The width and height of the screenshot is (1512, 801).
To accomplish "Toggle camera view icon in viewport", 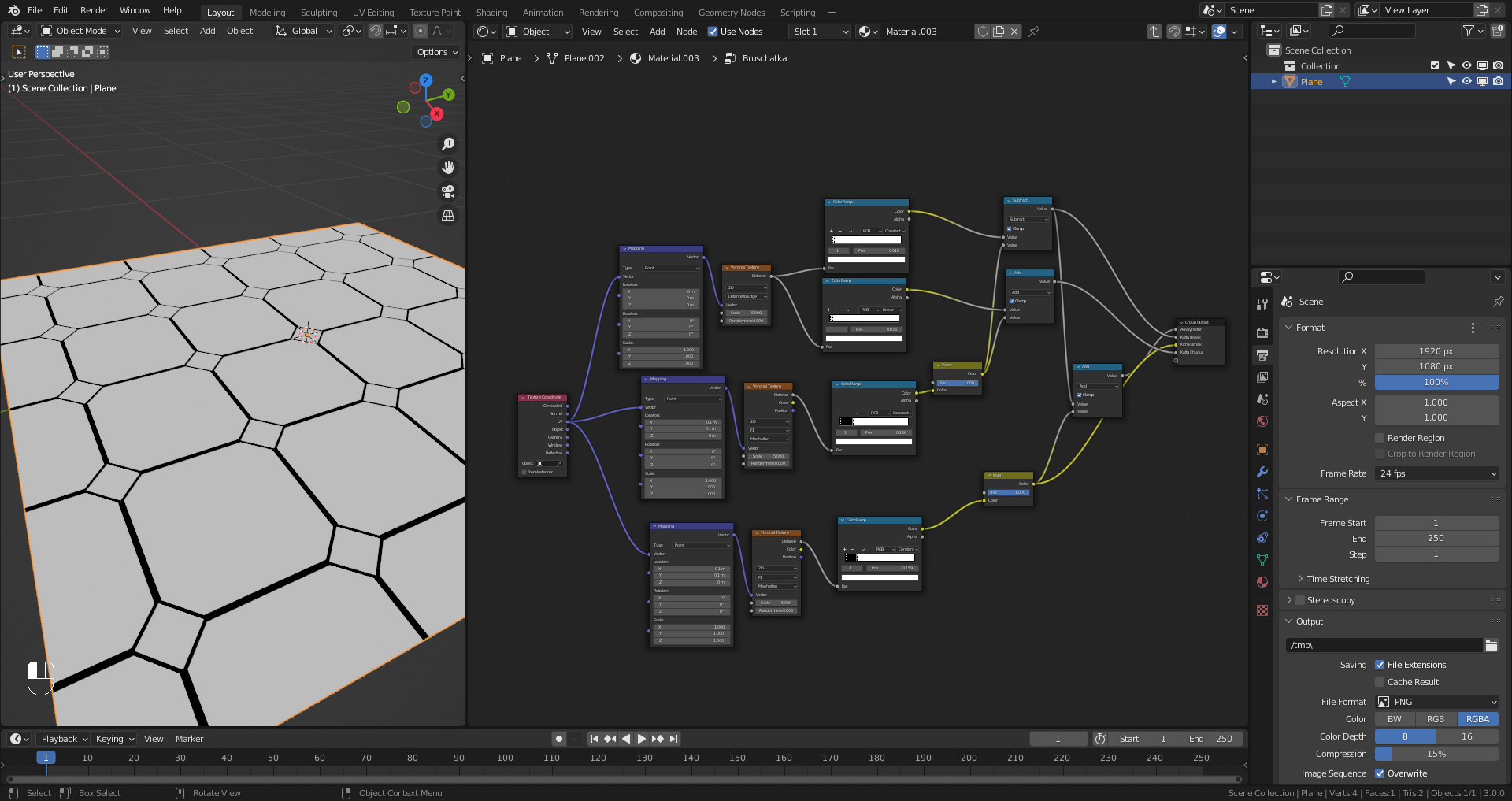I will [x=448, y=191].
